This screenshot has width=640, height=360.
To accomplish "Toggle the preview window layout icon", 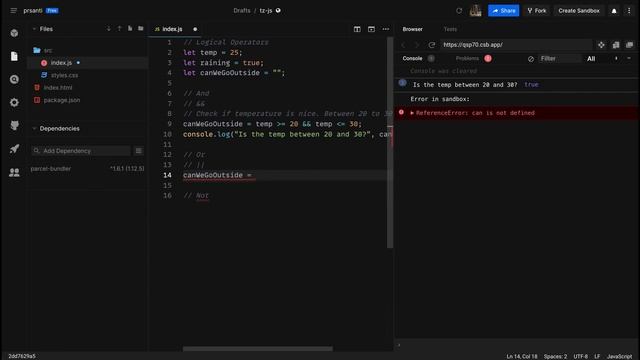I will (371, 29).
